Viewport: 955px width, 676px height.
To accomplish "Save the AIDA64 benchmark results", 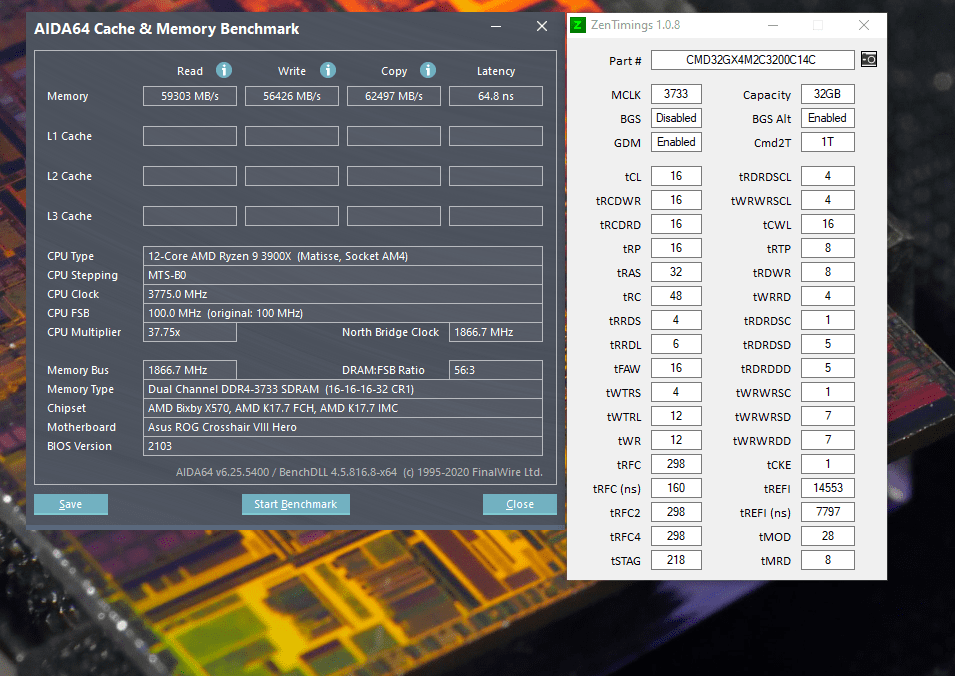I will pyautogui.click(x=71, y=504).
